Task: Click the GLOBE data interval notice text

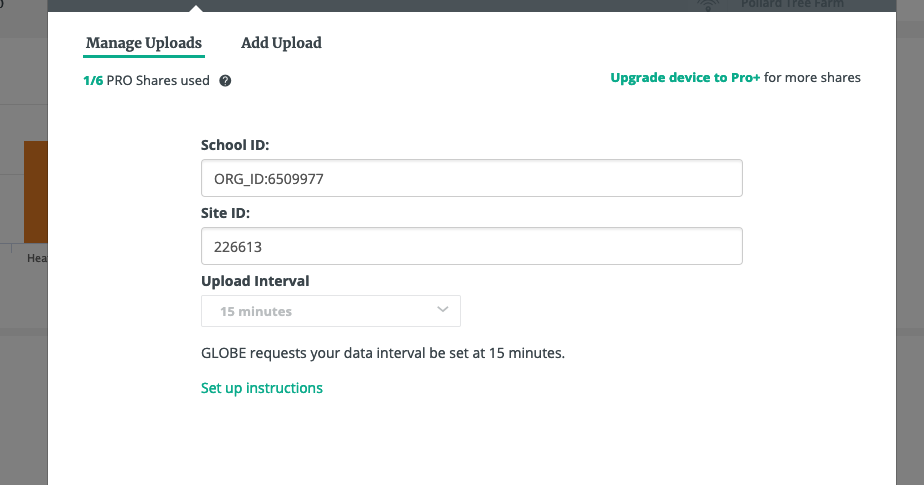Action: coord(383,353)
